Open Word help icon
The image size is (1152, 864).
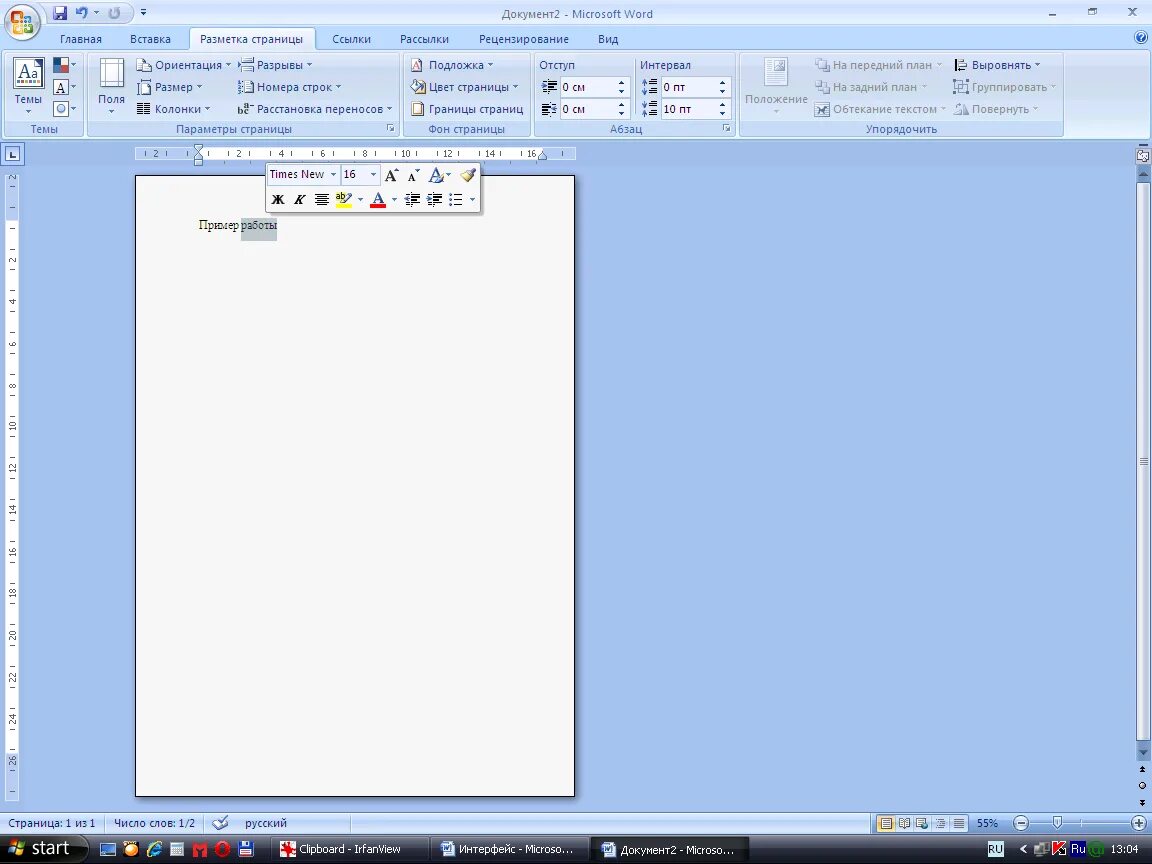(x=1141, y=37)
